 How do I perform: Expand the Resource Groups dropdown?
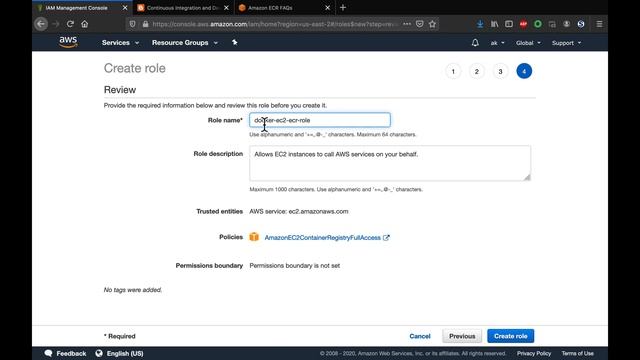(185, 42)
